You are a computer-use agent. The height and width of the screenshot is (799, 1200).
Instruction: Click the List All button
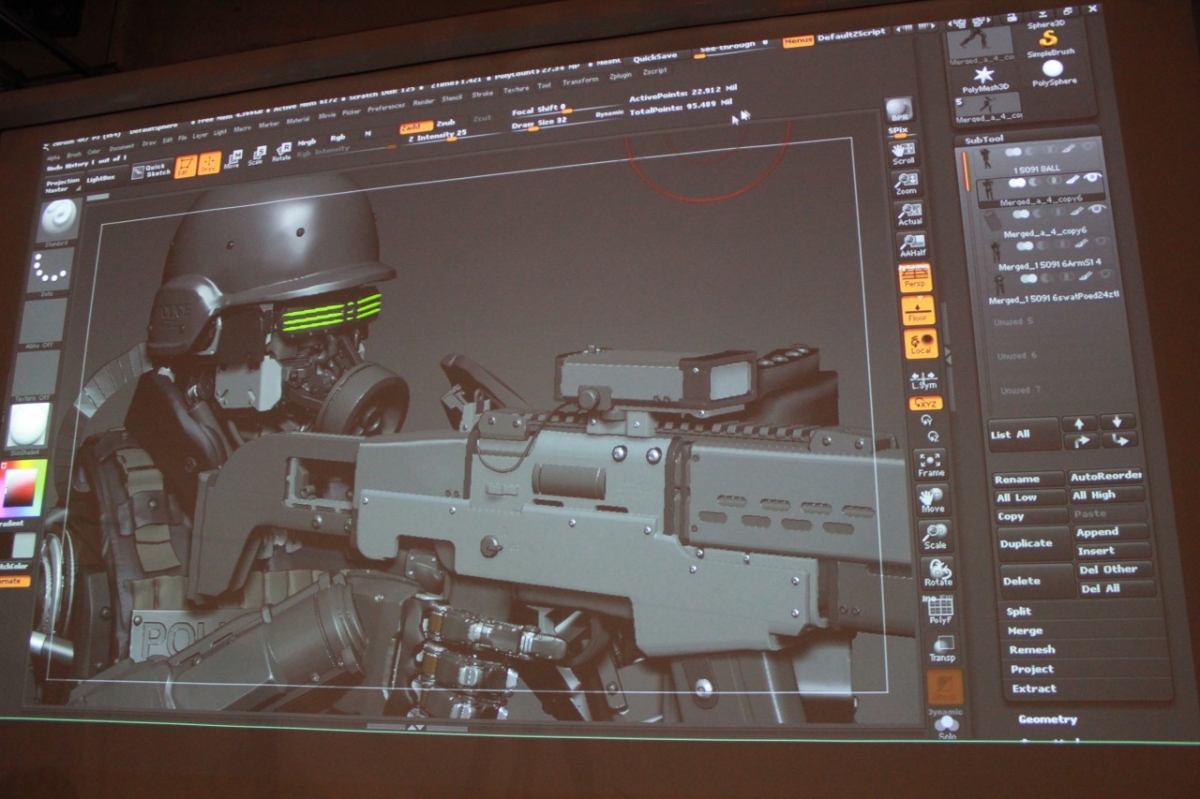click(1023, 434)
